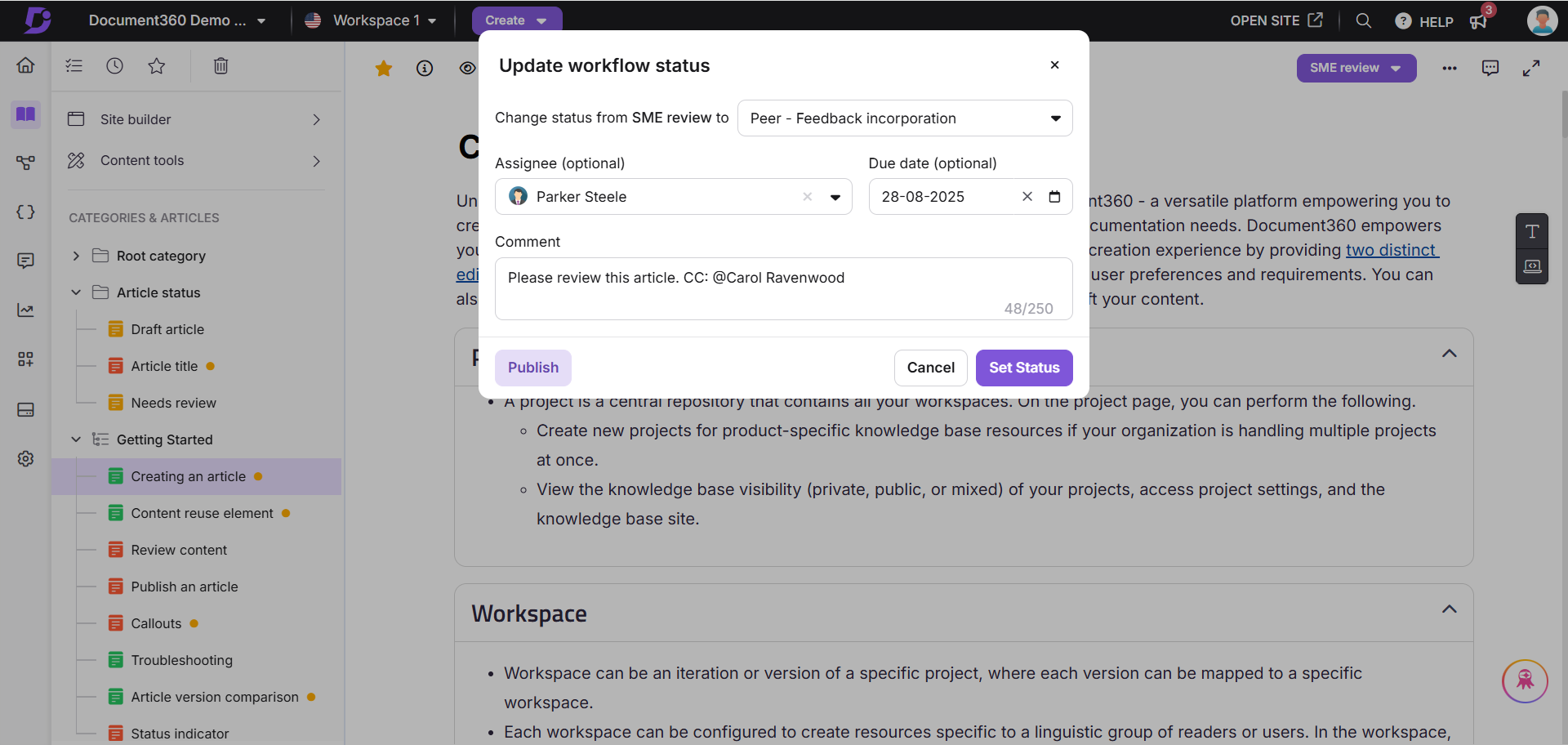1568x745 pixels.
Task: Open the Site builder menu
Action: pyautogui.click(x=195, y=119)
